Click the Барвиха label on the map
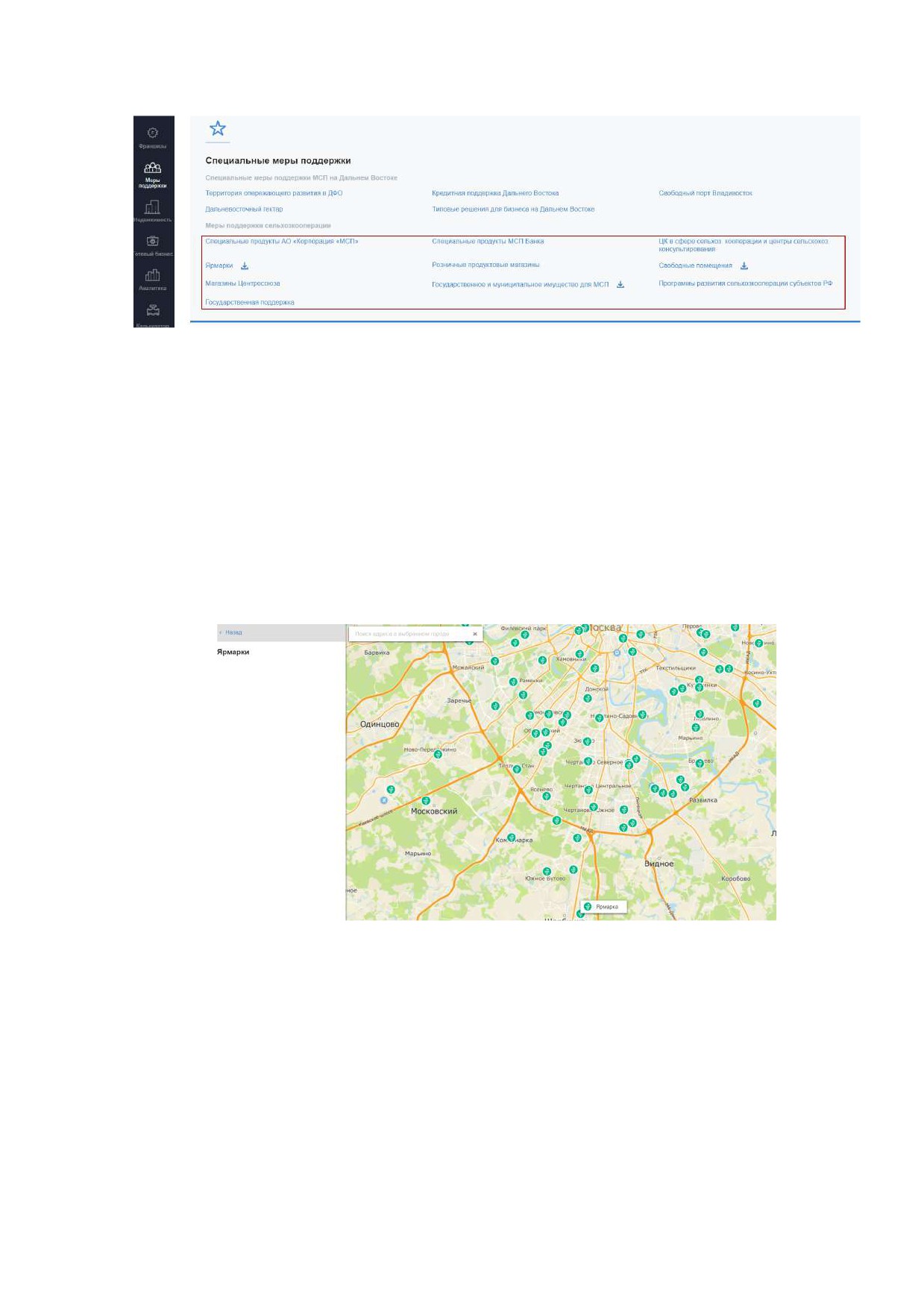924x1308 pixels. point(377,653)
